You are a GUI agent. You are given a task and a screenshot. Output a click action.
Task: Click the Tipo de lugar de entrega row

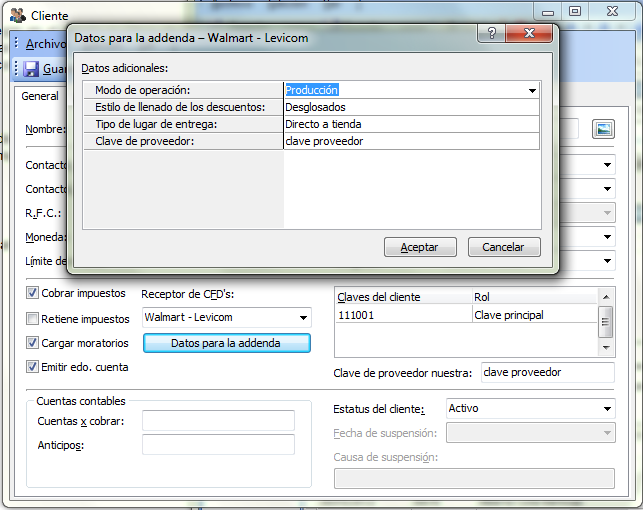click(183, 124)
